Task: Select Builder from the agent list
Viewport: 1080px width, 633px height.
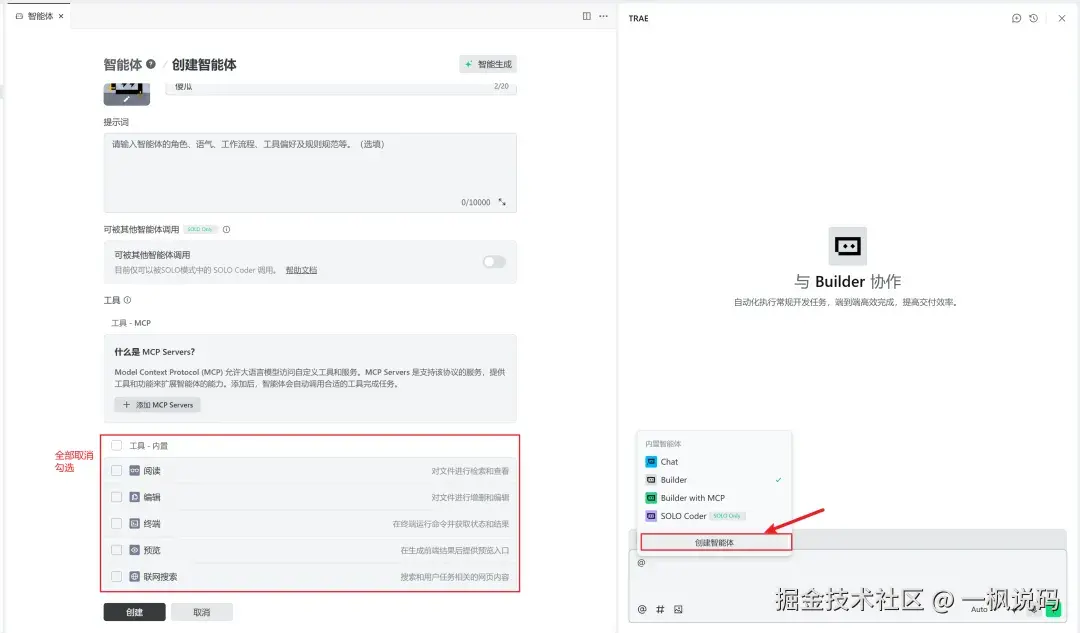Action: point(714,480)
